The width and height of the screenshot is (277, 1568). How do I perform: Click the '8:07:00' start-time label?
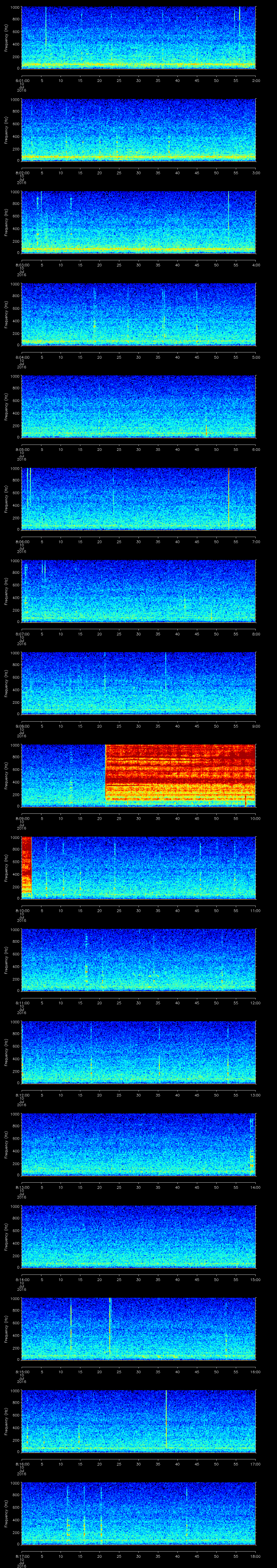(x=22, y=634)
